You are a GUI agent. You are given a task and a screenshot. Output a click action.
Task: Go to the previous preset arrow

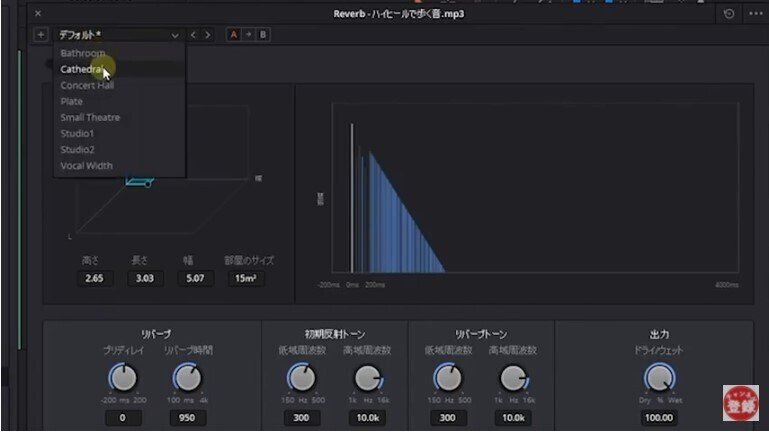[193, 35]
